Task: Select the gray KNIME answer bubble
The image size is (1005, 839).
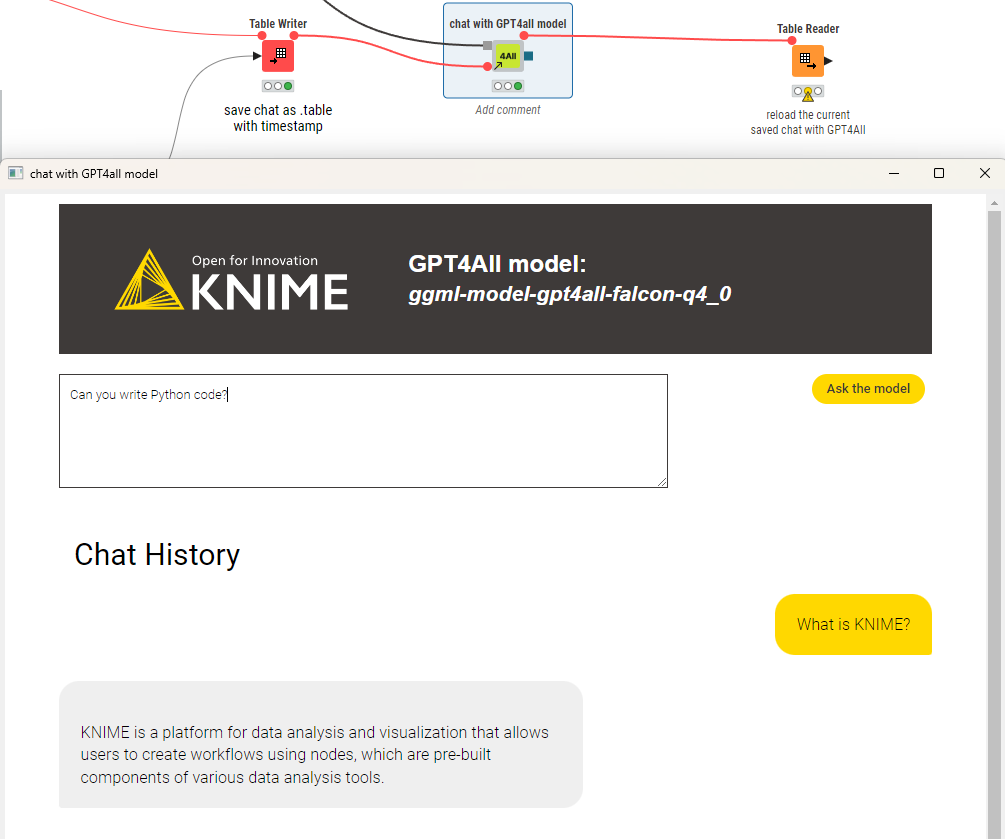Action: click(320, 744)
